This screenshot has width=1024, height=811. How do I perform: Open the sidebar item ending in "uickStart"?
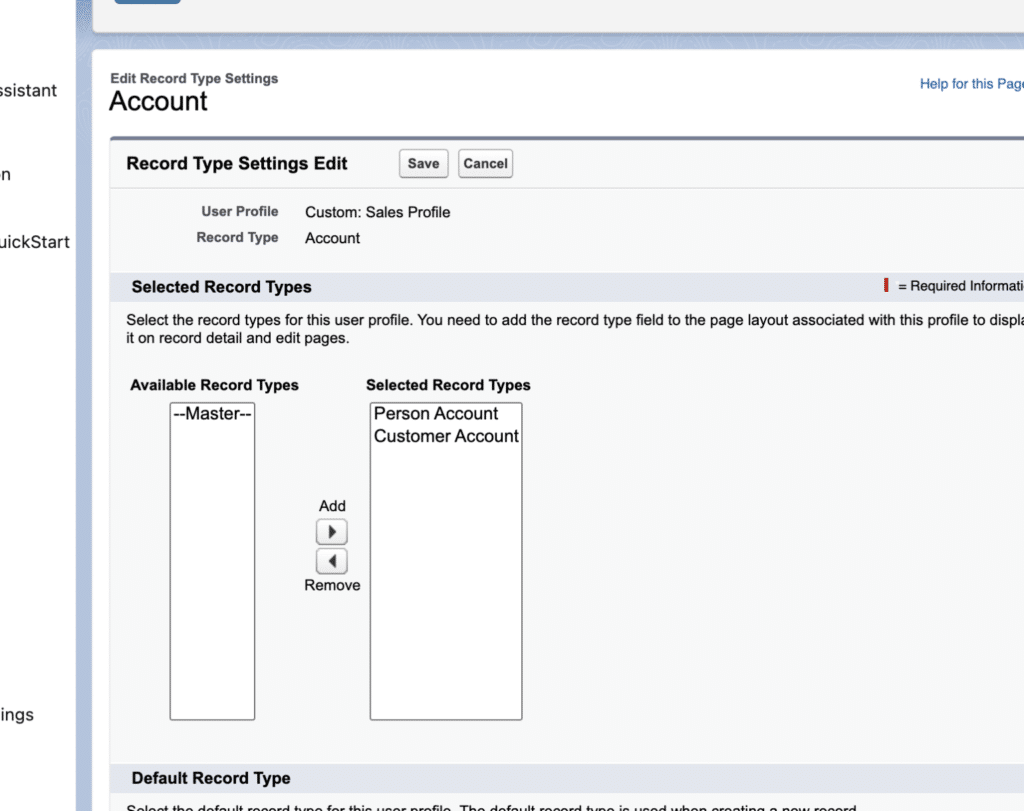tap(34, 242)
